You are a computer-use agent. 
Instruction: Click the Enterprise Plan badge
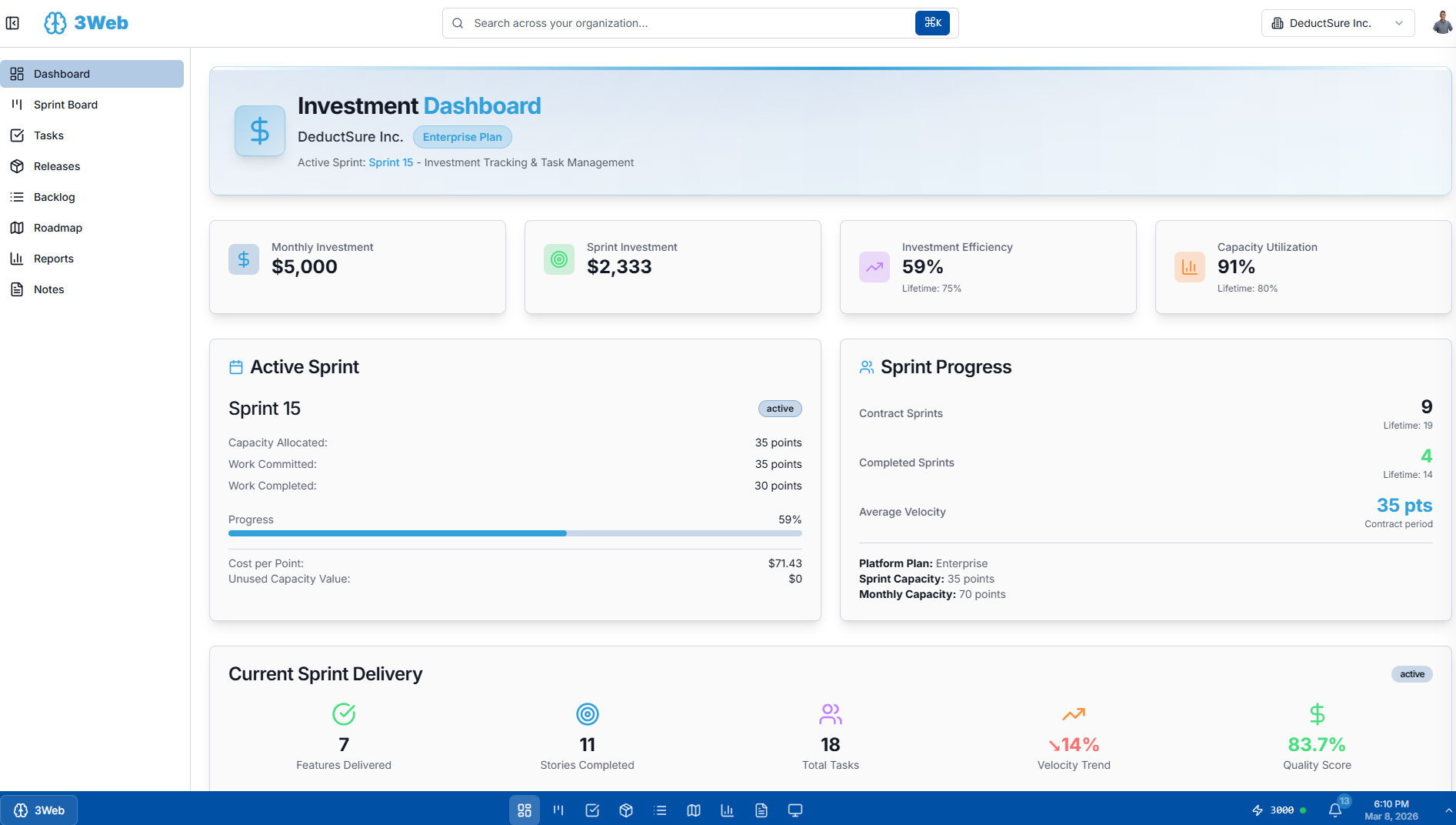click(462, 137)
